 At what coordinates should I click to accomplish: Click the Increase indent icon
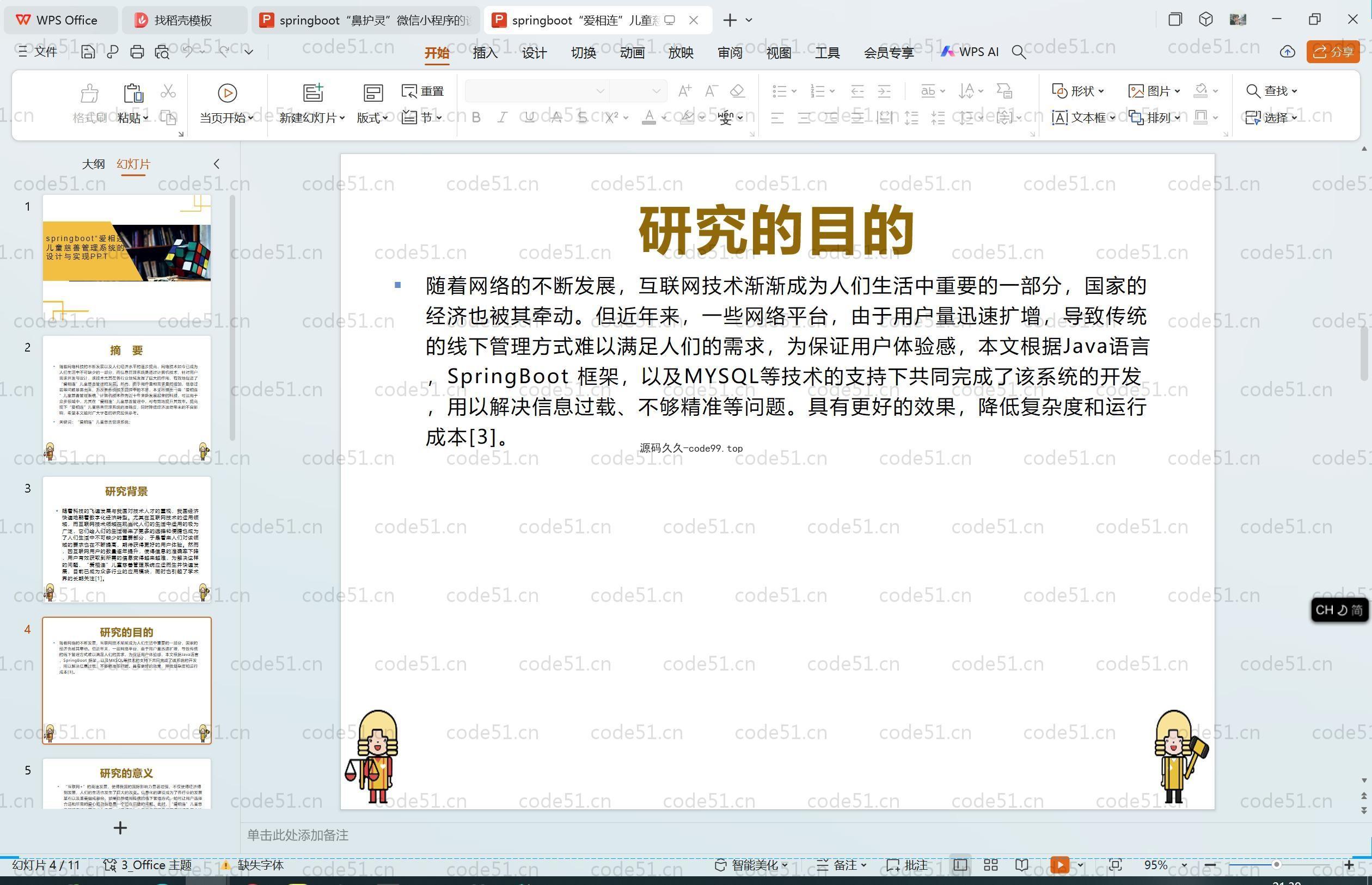pyautogui.click(x=884, y=91)
